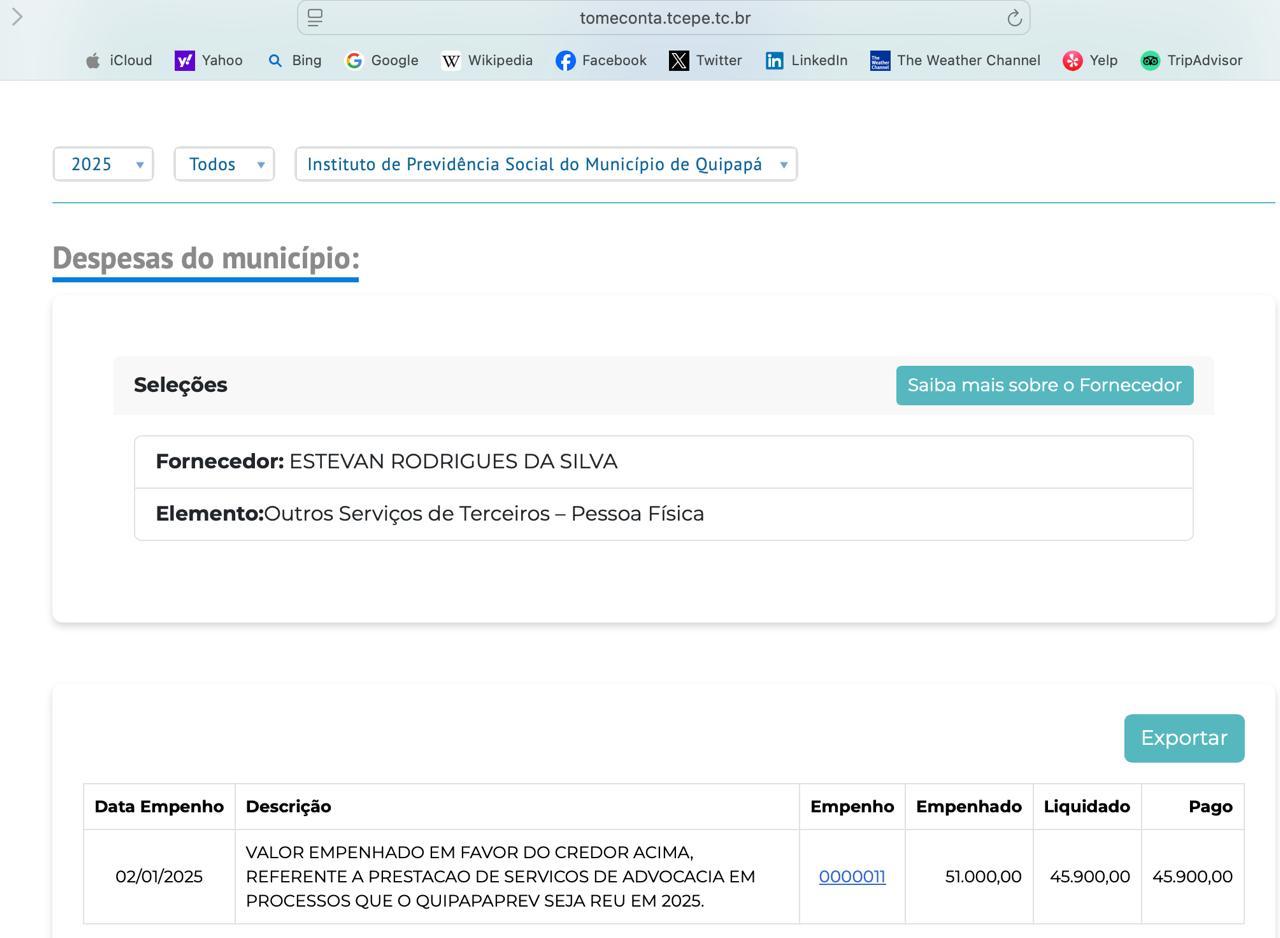
Task: Click the page reload icon in address bar
Action: [1013, 18]
